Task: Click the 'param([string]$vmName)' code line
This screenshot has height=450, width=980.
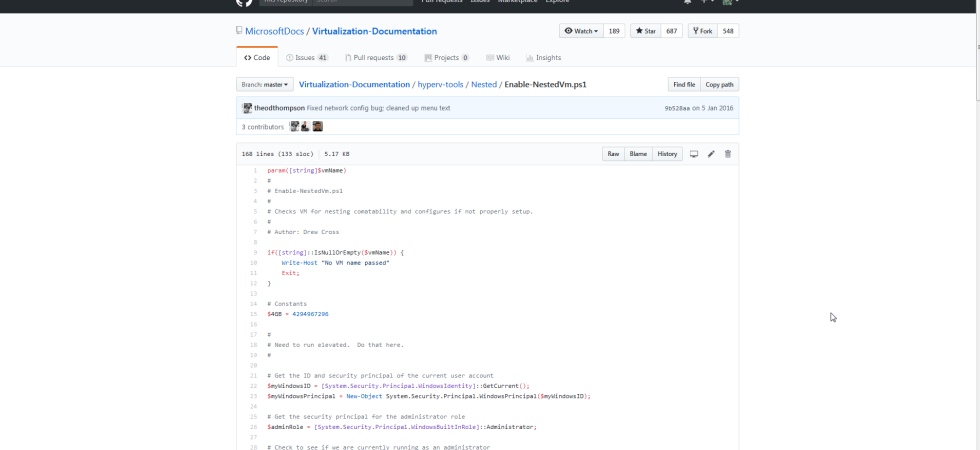Action: point(306,170)
